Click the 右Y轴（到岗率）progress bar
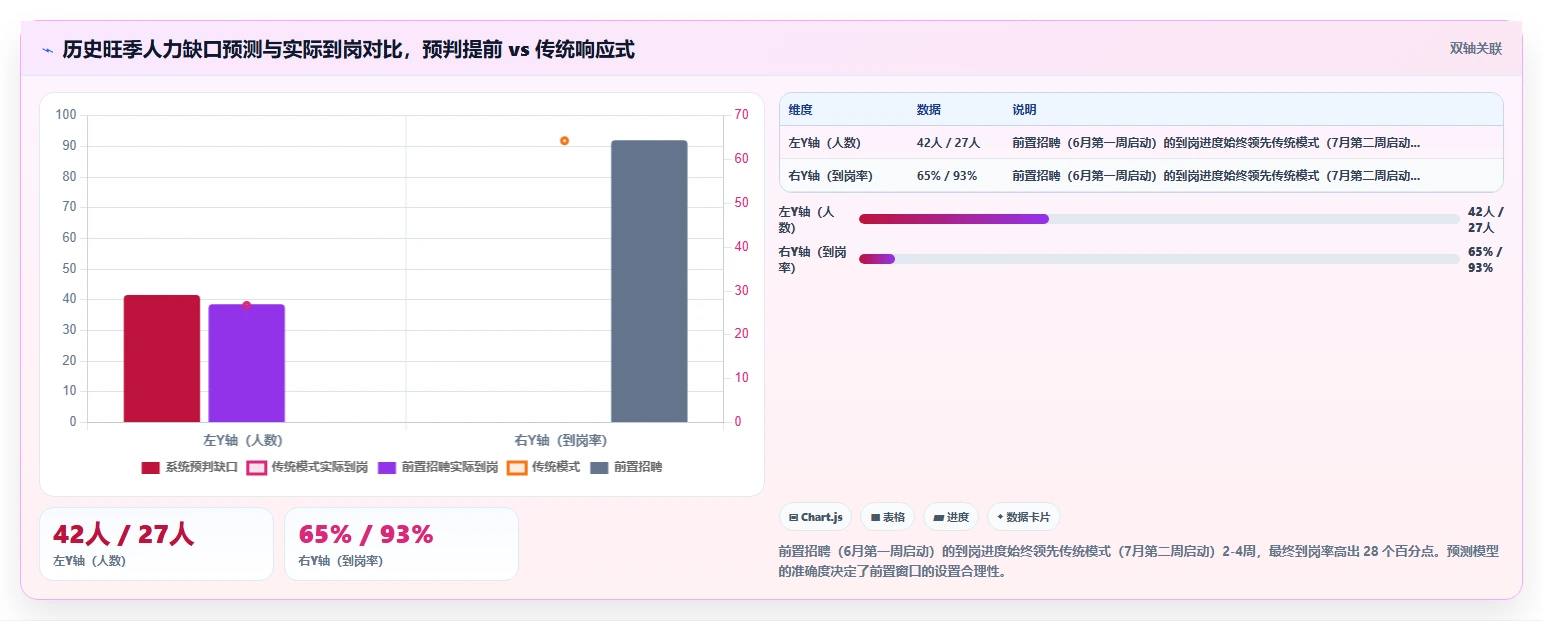Viewport: 1543px width, 621px height. click(1159, 259)
